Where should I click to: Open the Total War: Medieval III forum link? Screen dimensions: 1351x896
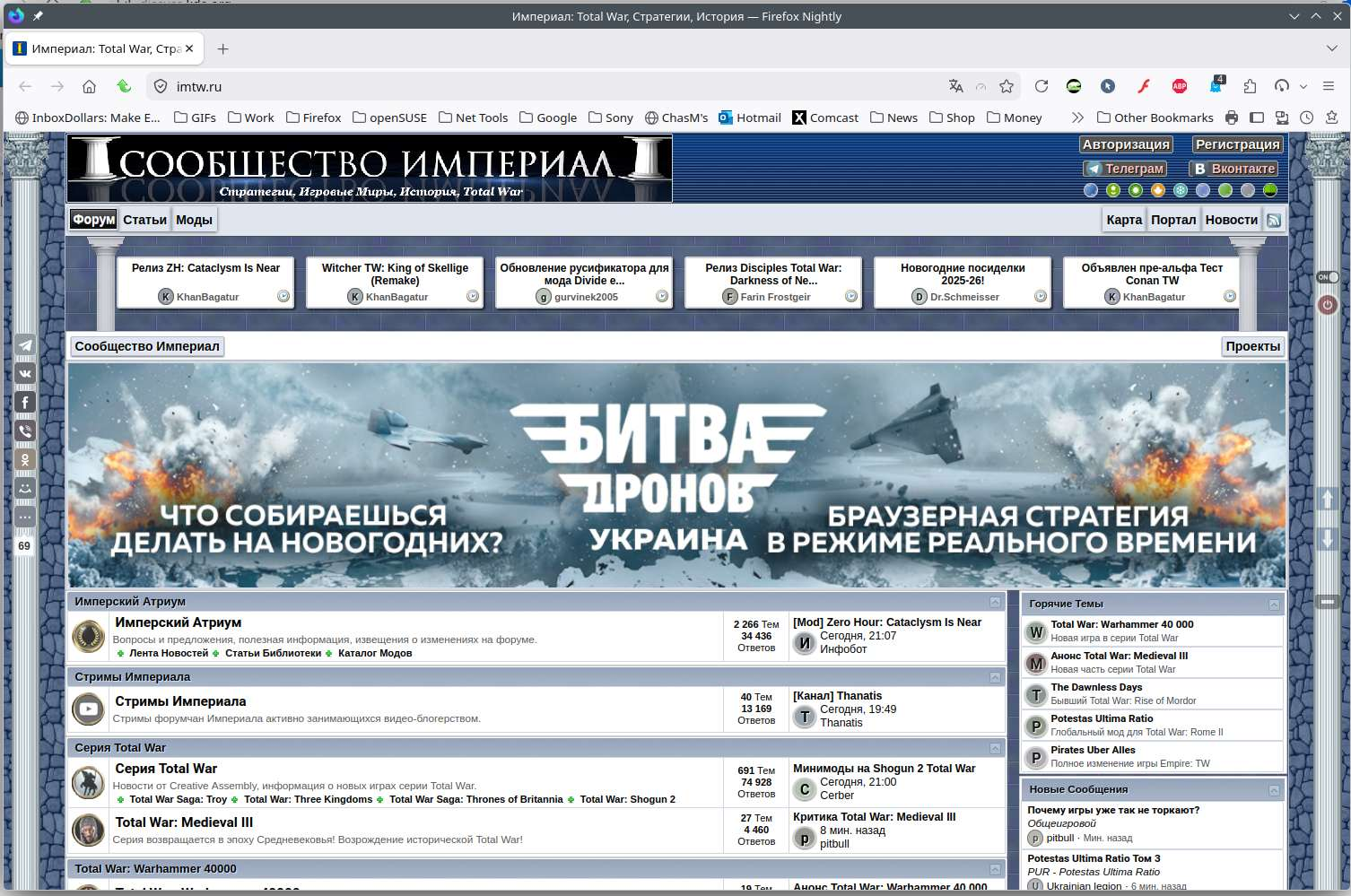click(x=184, y=822)
